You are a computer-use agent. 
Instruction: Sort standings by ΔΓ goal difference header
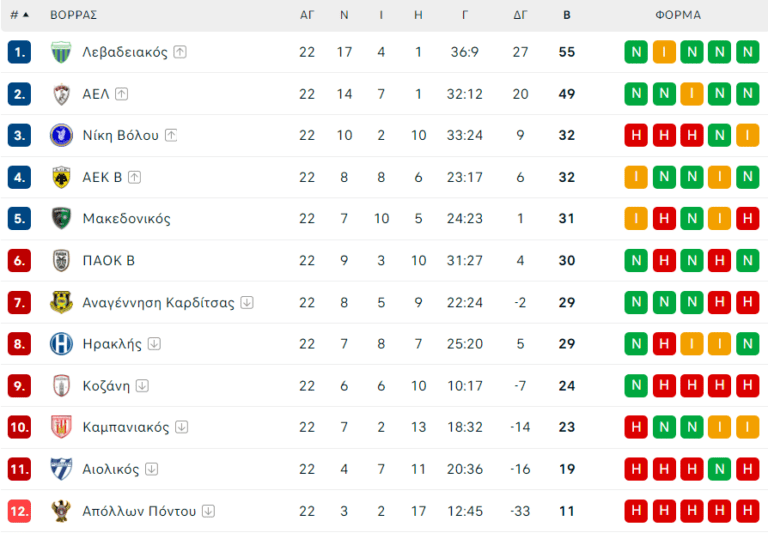[520, 15]
